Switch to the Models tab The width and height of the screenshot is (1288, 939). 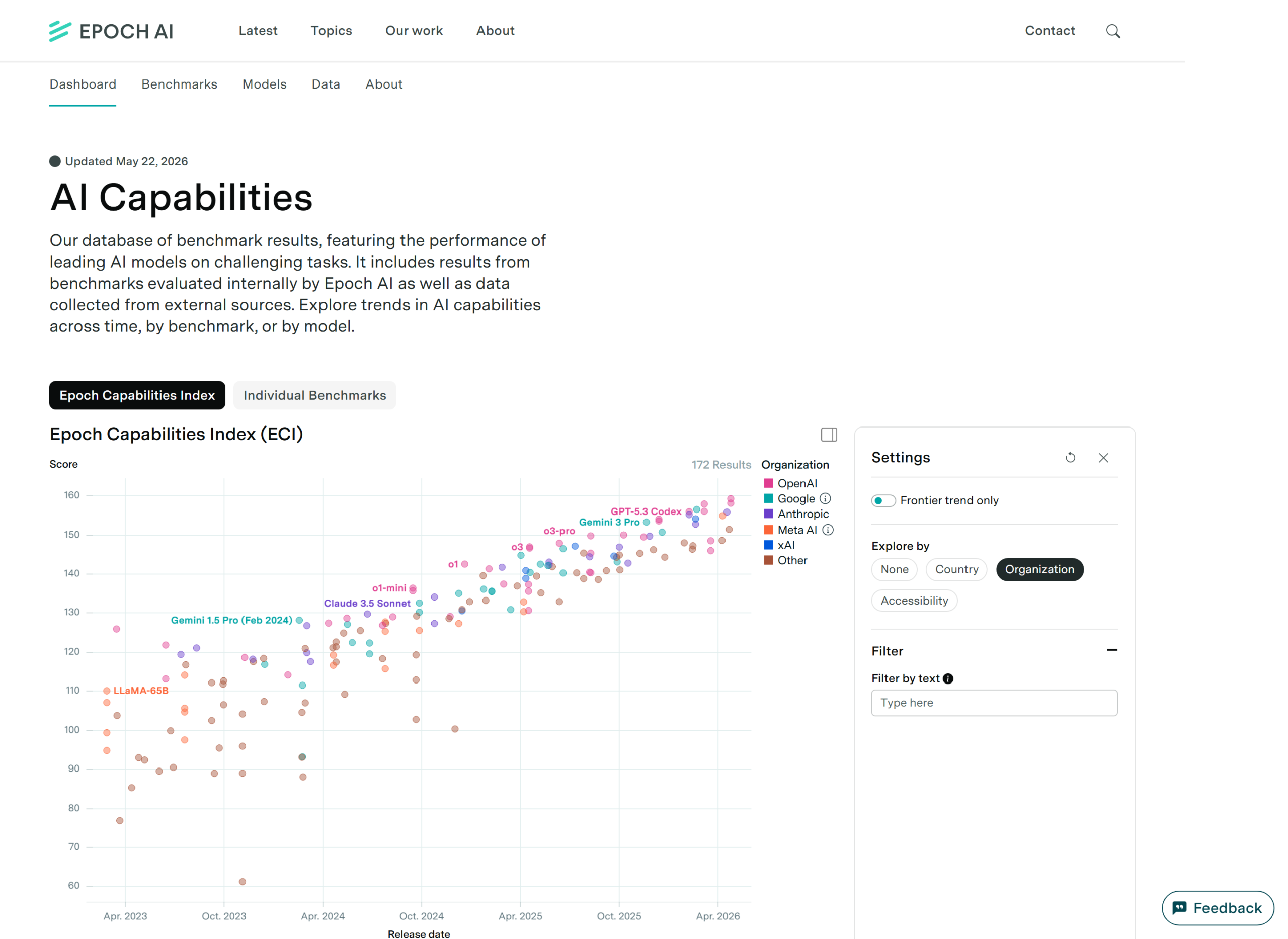pyautogui.click(x=265, y=84)
